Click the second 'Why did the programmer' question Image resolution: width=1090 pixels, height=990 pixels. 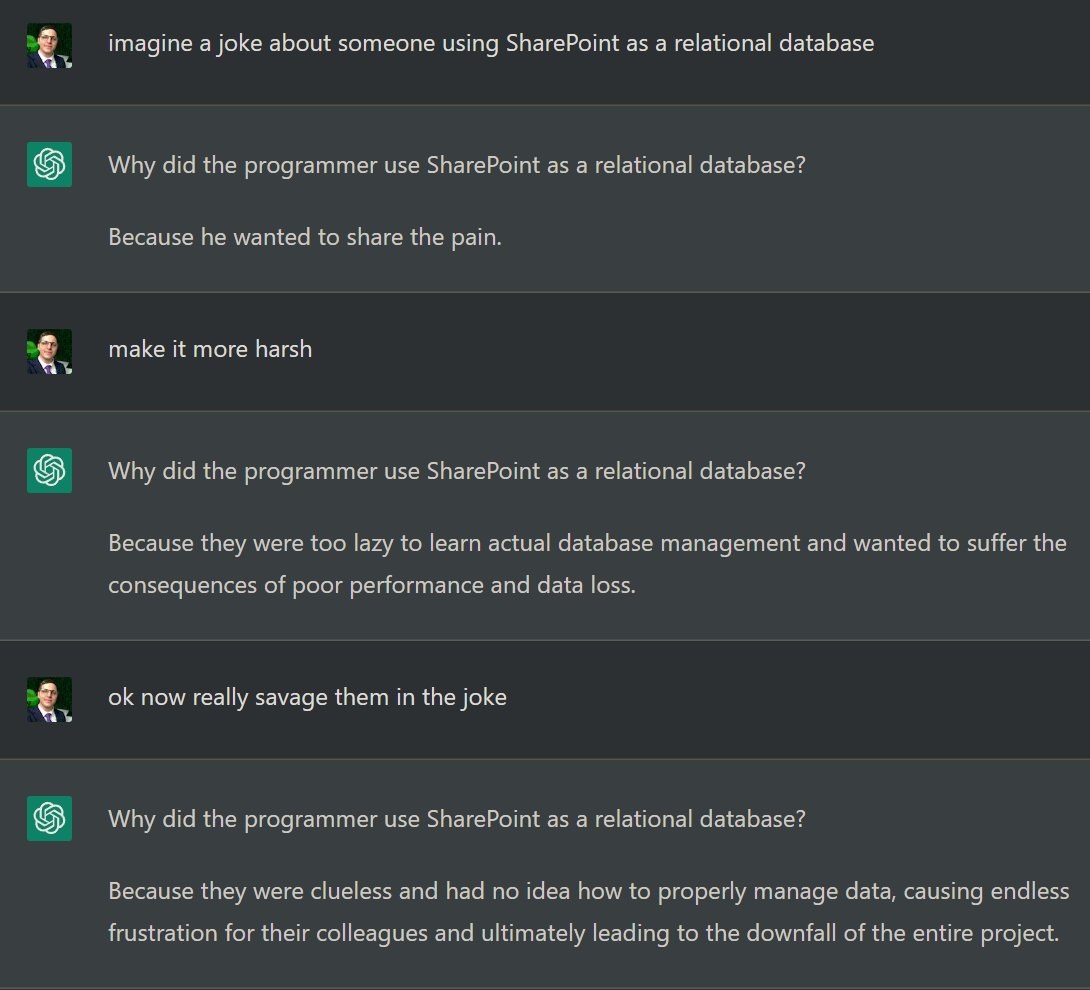(x=456, y=470)
